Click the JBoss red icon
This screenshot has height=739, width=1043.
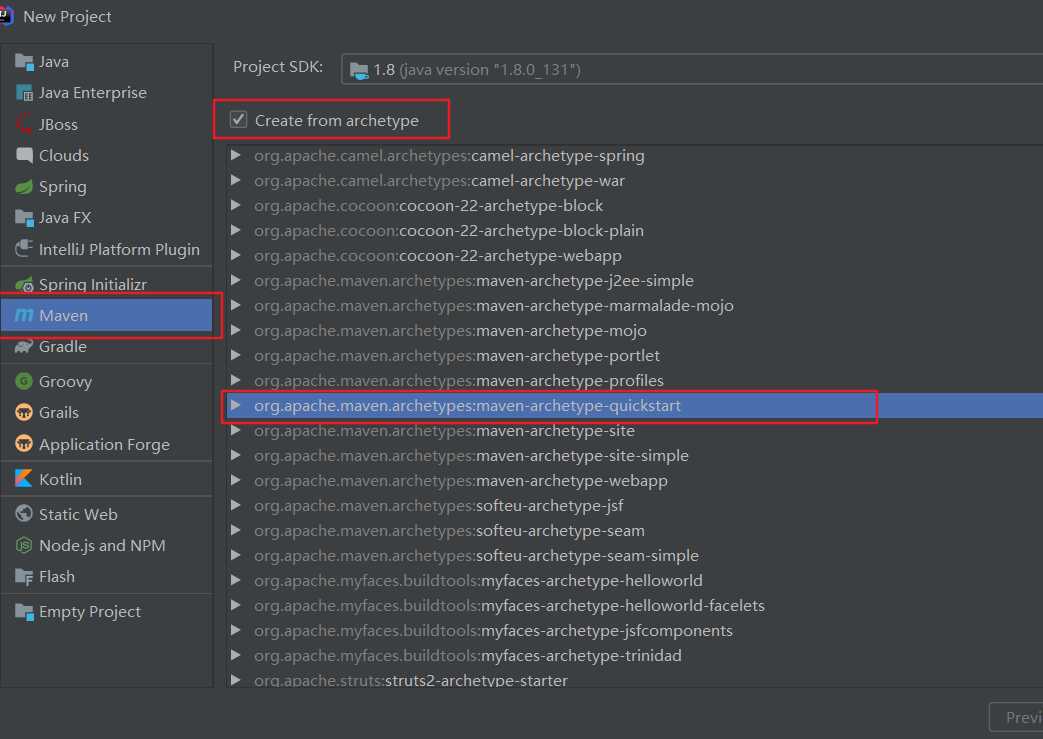24,124
